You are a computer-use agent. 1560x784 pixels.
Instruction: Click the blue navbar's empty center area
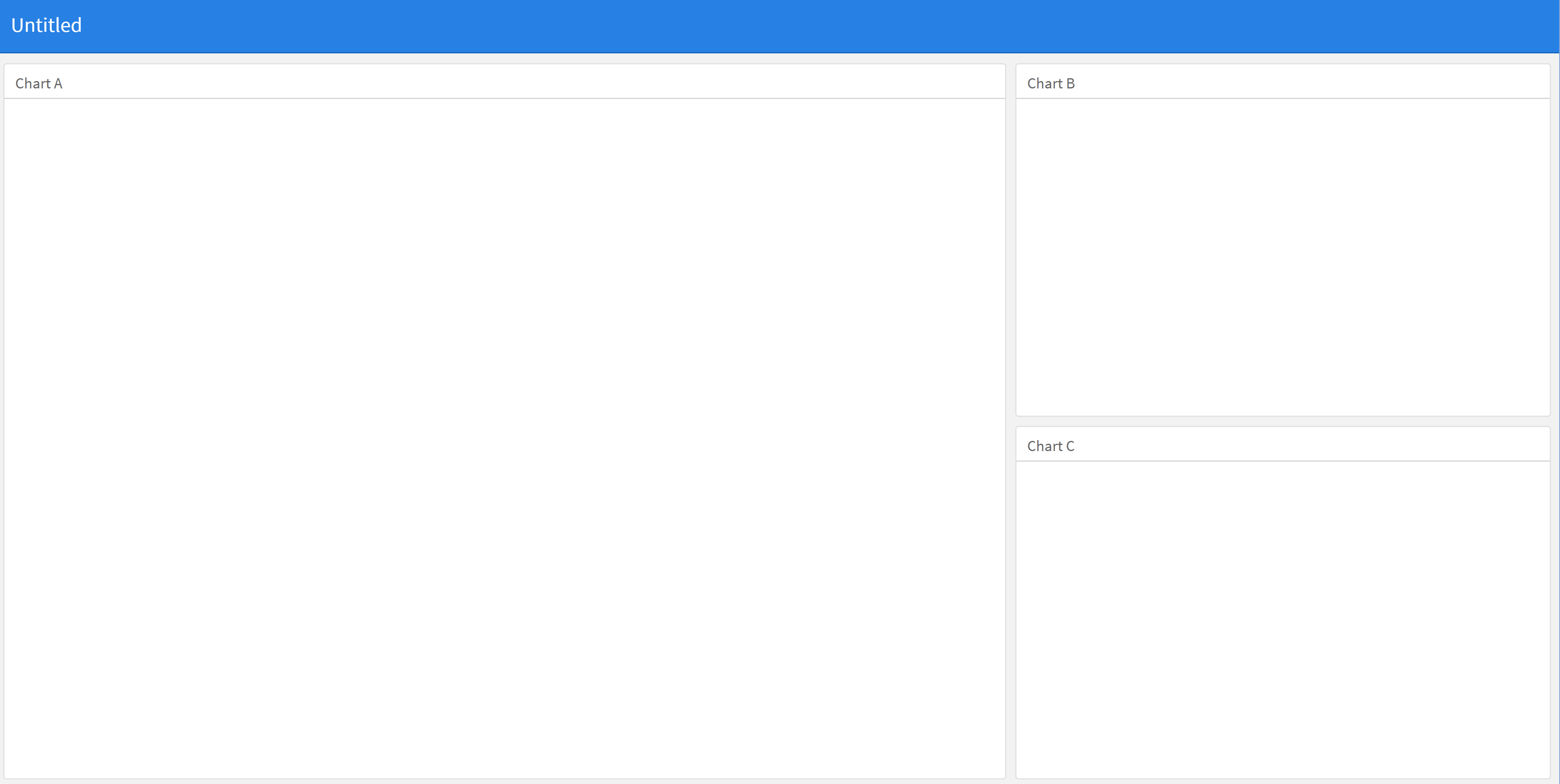pyautogui.click(x=780, y=25)
